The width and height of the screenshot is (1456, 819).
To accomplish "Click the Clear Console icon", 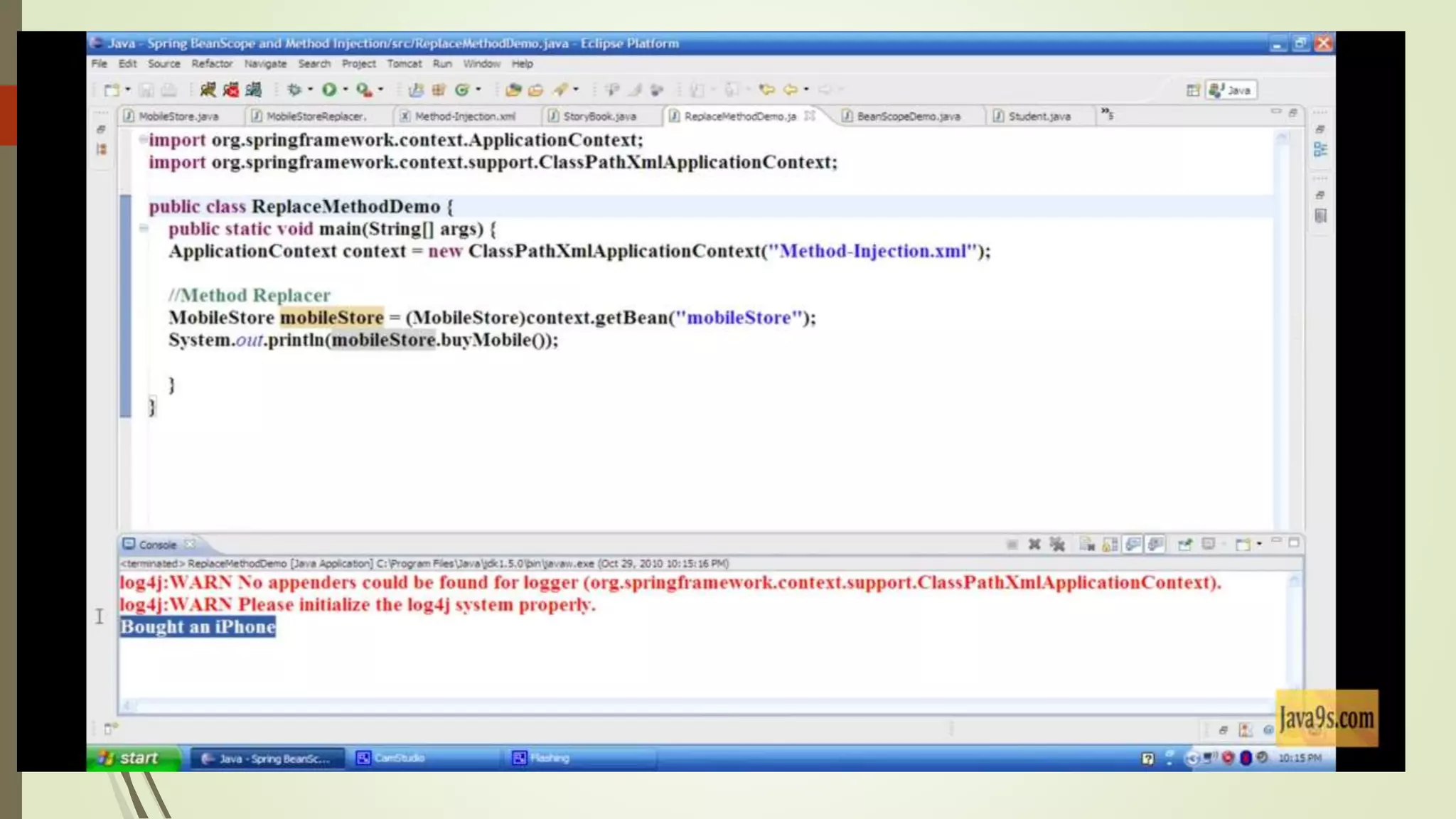I will coord(1086,545).
